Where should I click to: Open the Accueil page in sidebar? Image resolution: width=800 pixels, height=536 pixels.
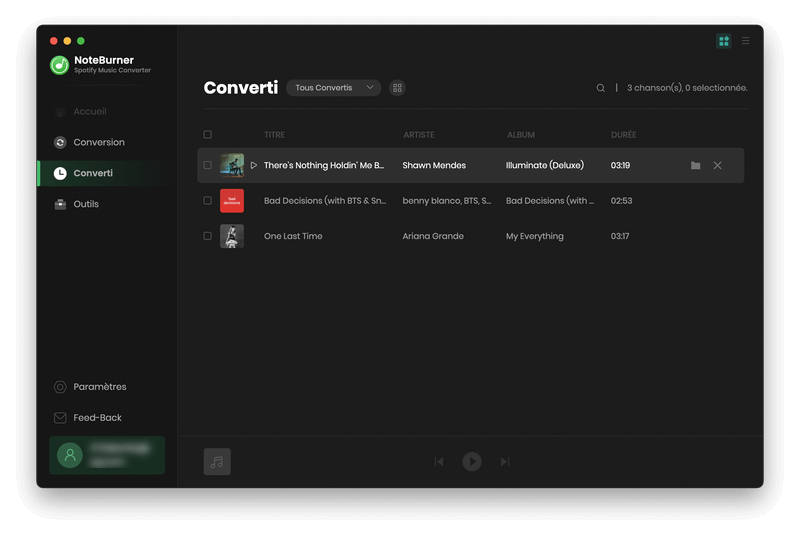(90, 111)
